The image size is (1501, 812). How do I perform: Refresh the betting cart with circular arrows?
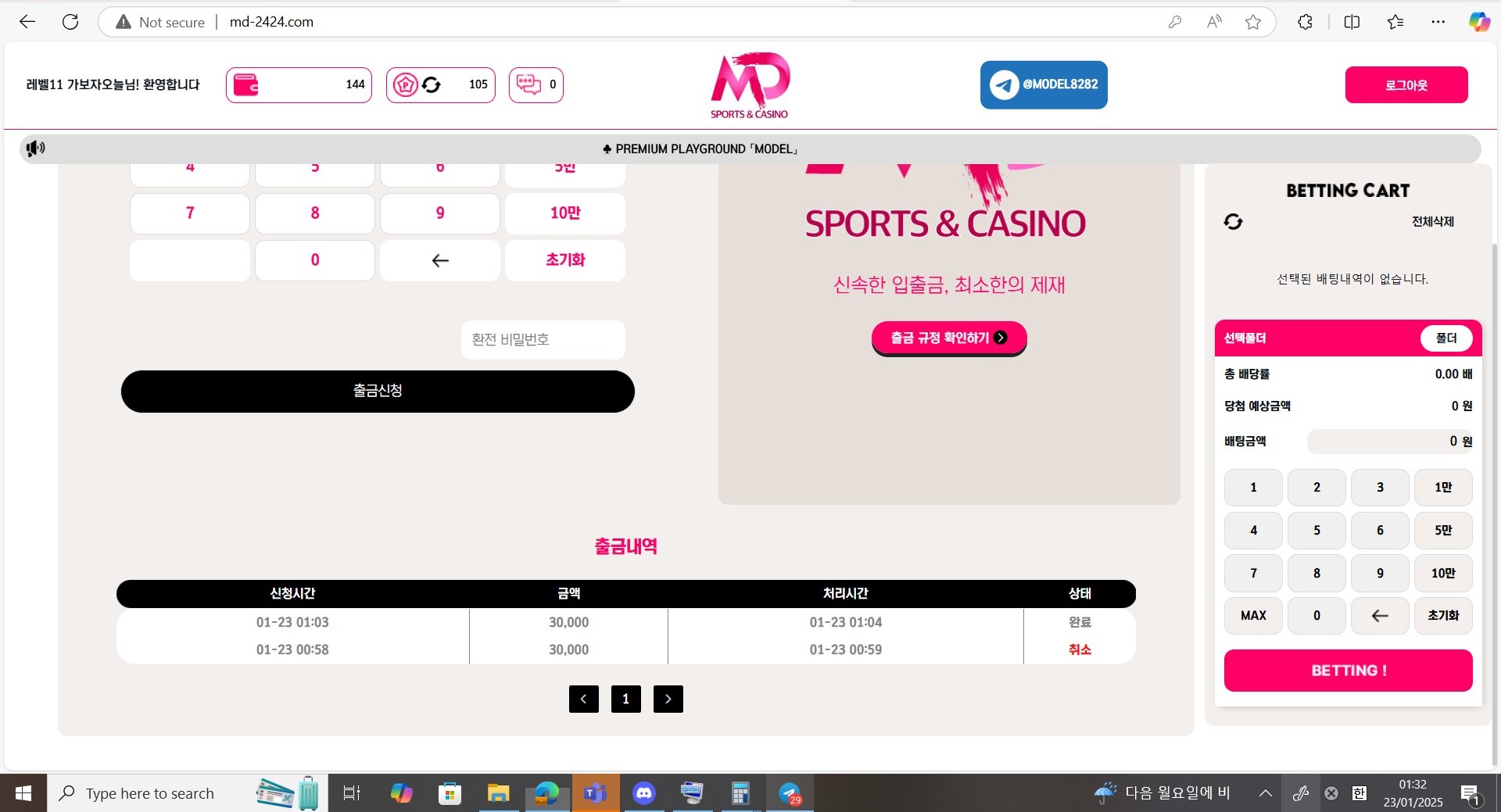[1233, 222]
